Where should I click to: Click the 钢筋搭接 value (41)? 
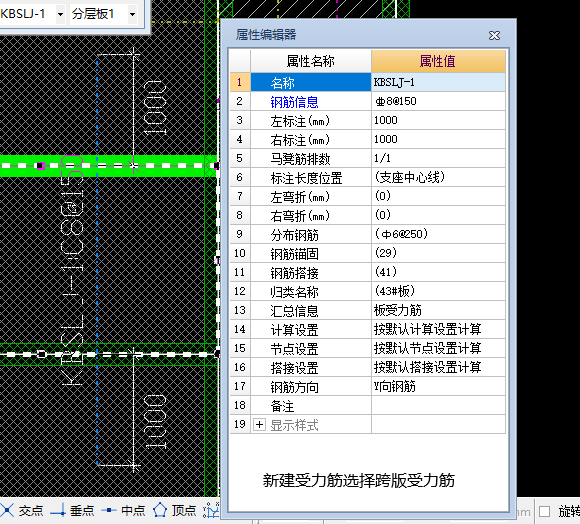(x=438, y=273)
